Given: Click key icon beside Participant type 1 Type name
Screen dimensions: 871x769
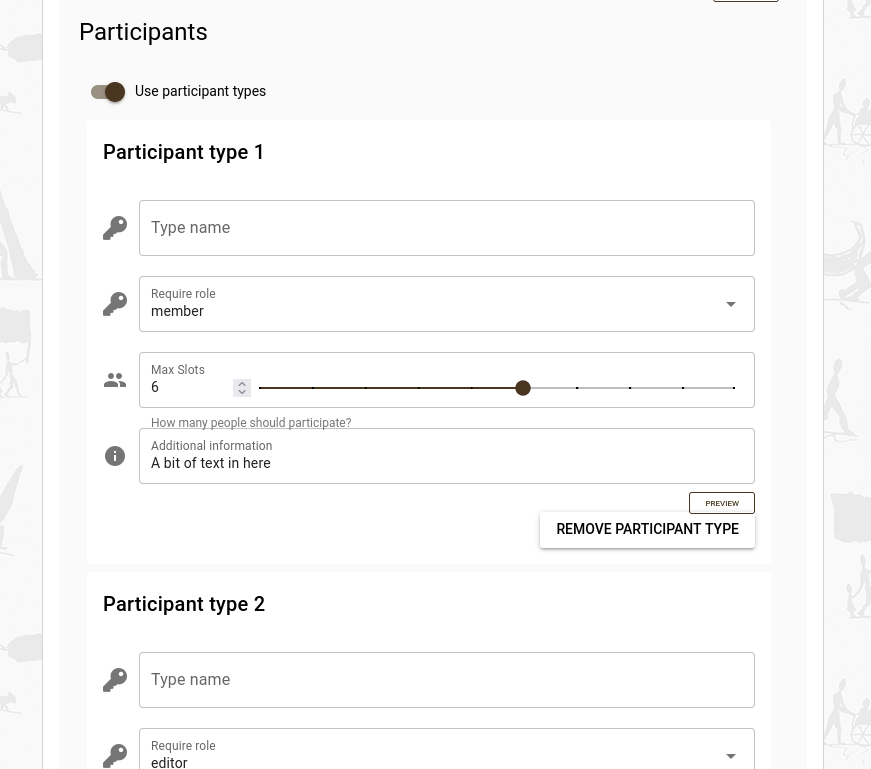Looking at the screenshot, I should click(x=115, y=228).
